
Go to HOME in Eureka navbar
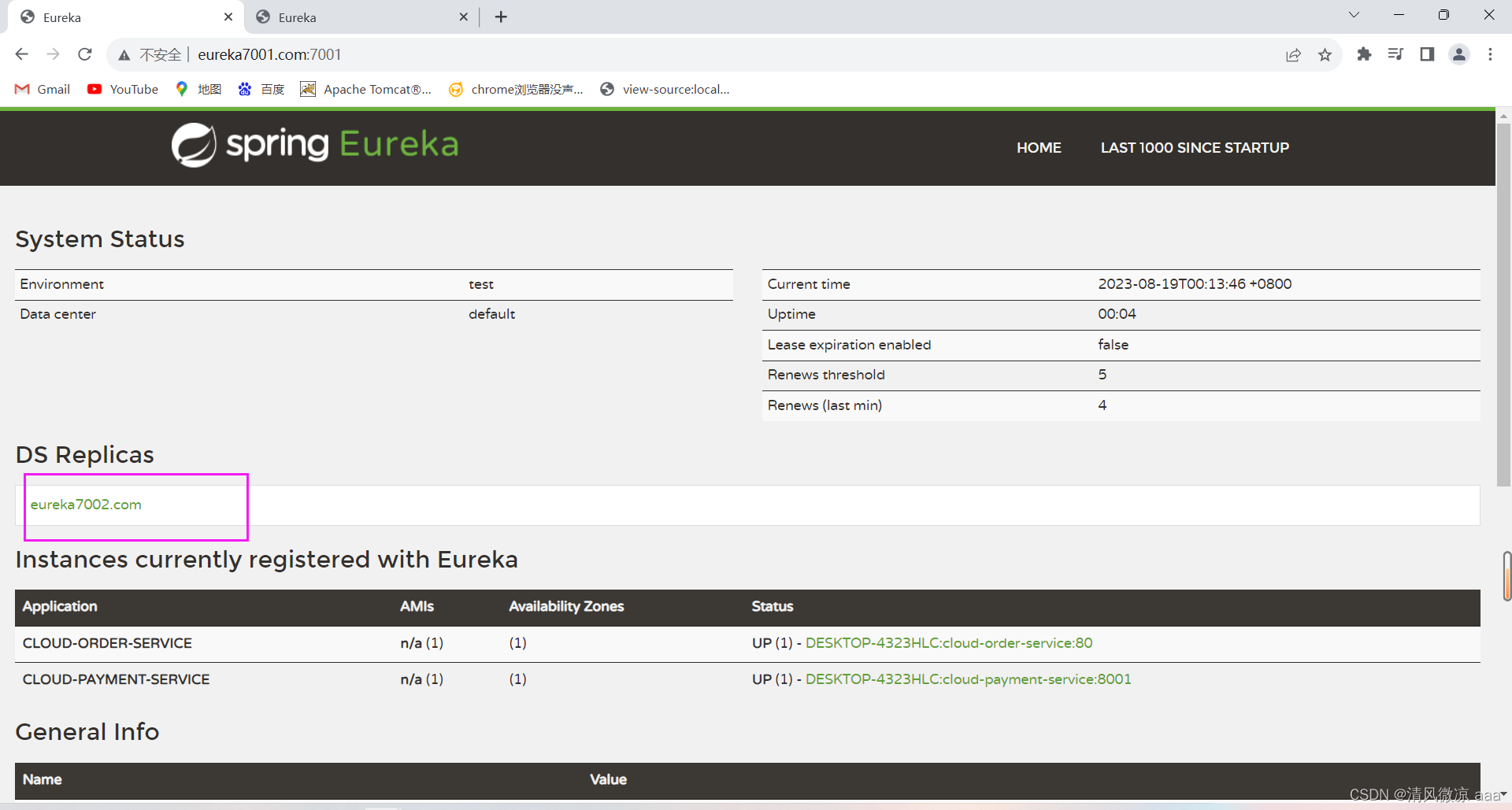[x=1039, y=148]
